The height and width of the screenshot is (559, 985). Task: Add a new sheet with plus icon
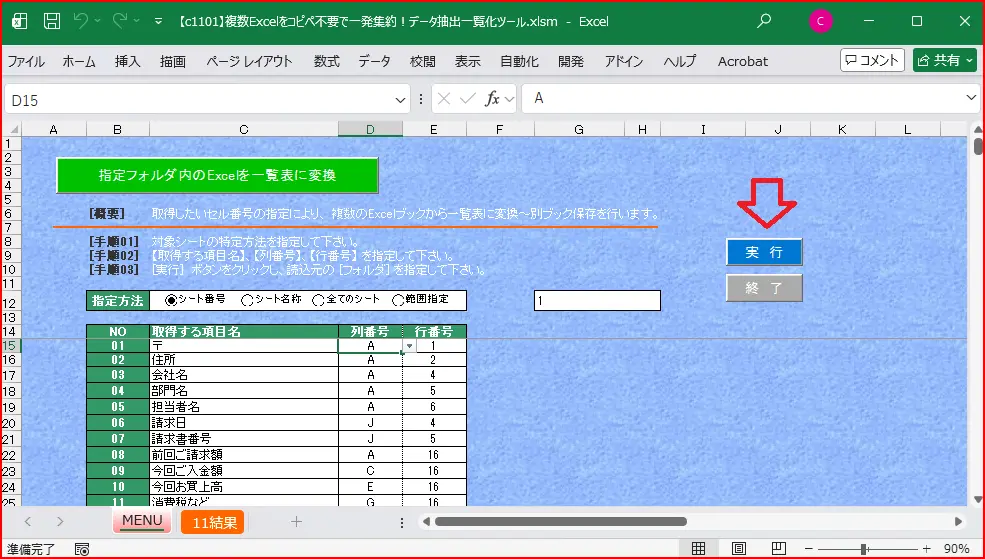296,521
